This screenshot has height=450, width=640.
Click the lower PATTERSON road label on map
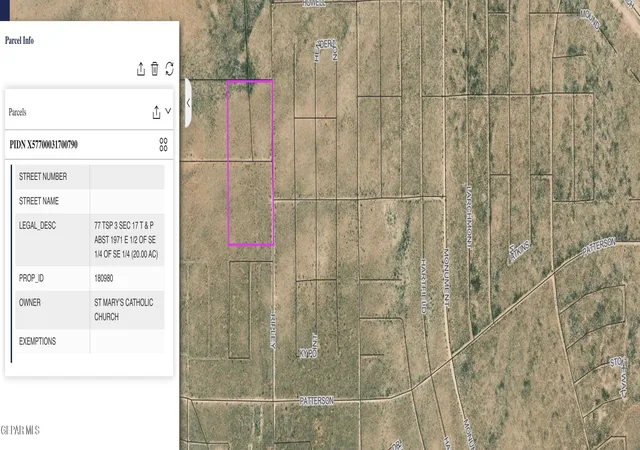coord(316,401)
